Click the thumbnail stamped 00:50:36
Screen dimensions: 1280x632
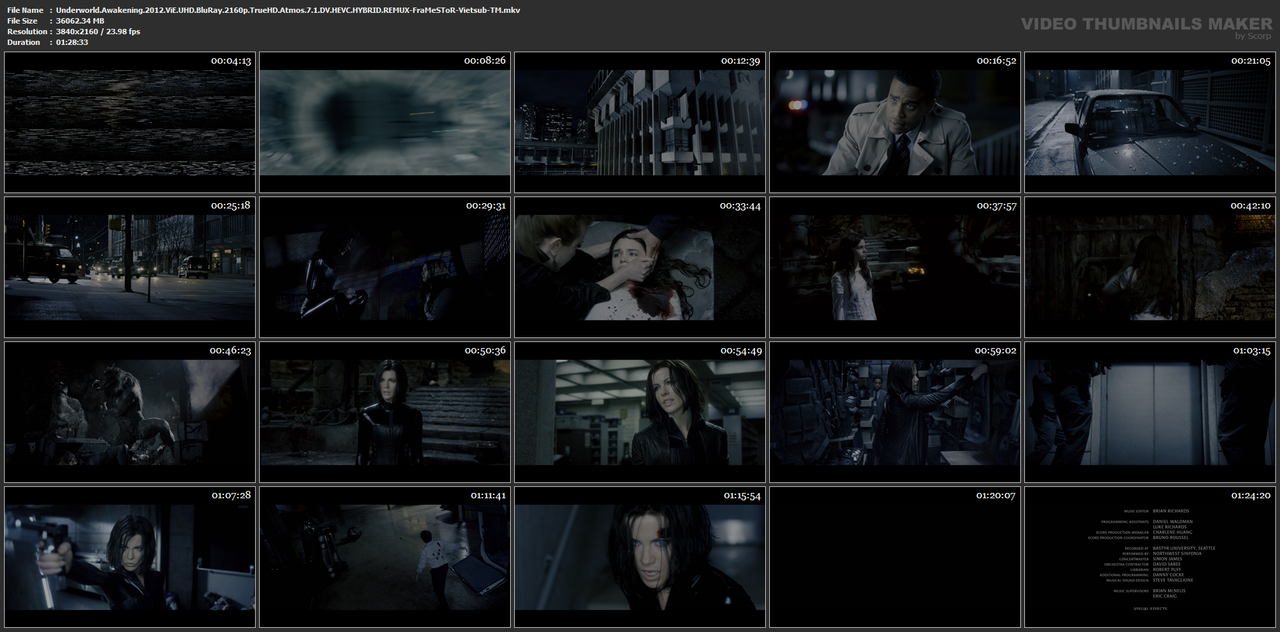tap(384, 412)
